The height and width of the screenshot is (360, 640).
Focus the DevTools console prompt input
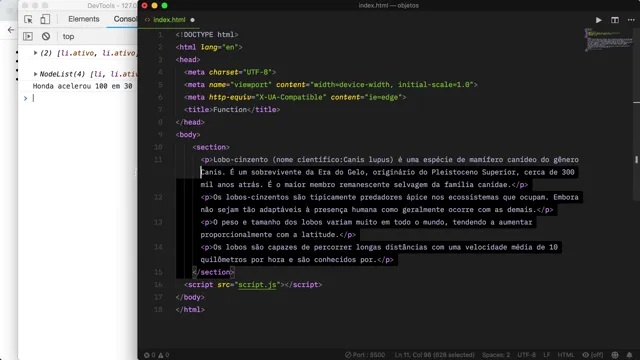(82, 98)
